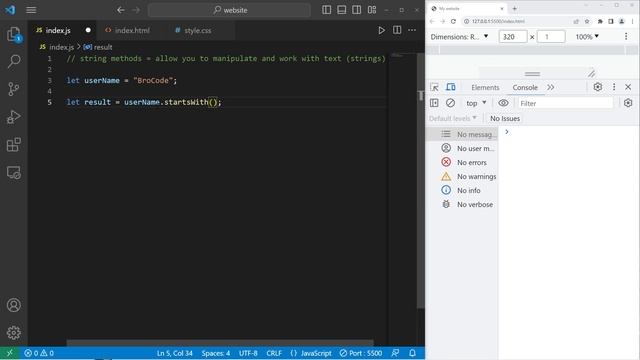Open the Run and Debug view
This screenshot has width=640, height=360.
[x=14, y=117]
